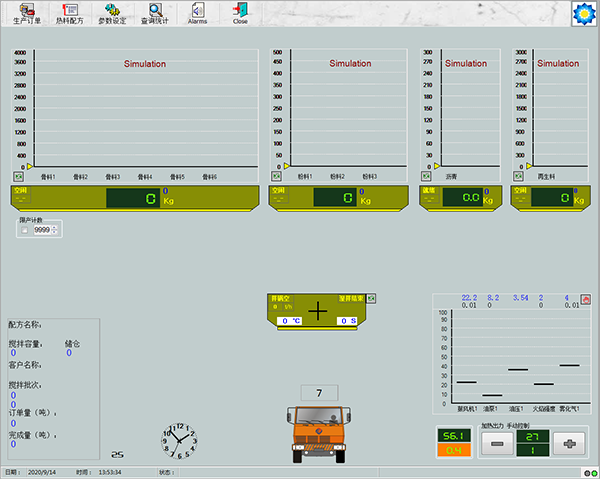Click the small icon below the powder chart
Image resolution: width=600 pixels, height=479 pixels.
[x=277, y=178]
